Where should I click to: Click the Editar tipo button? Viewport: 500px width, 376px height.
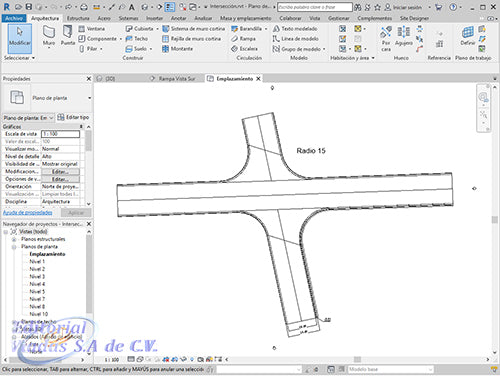(x=73, y=117)
